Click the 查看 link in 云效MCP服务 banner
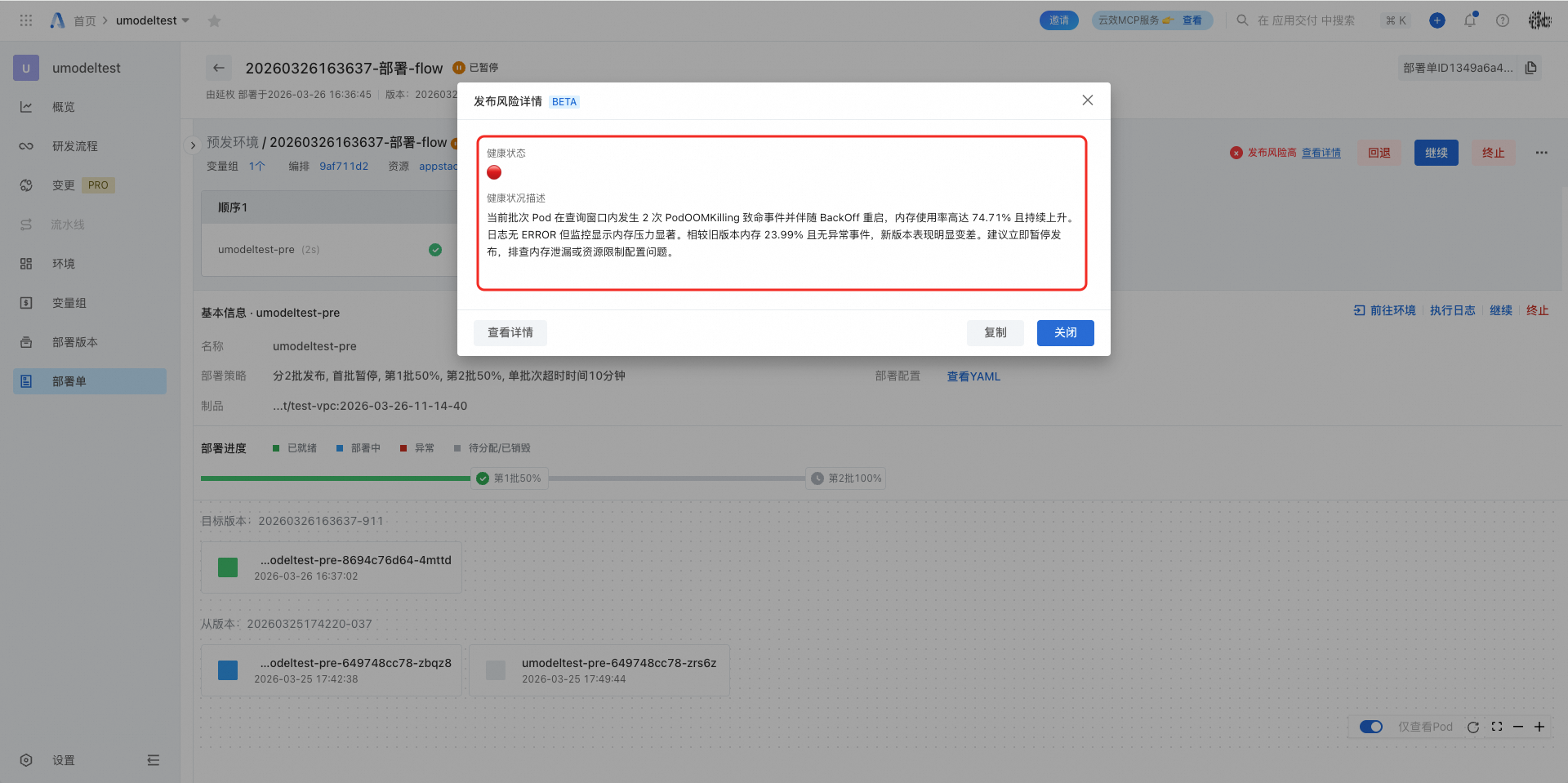Image resolution: width=1568 pixels, height=783 pixels. click(1192, 20)
